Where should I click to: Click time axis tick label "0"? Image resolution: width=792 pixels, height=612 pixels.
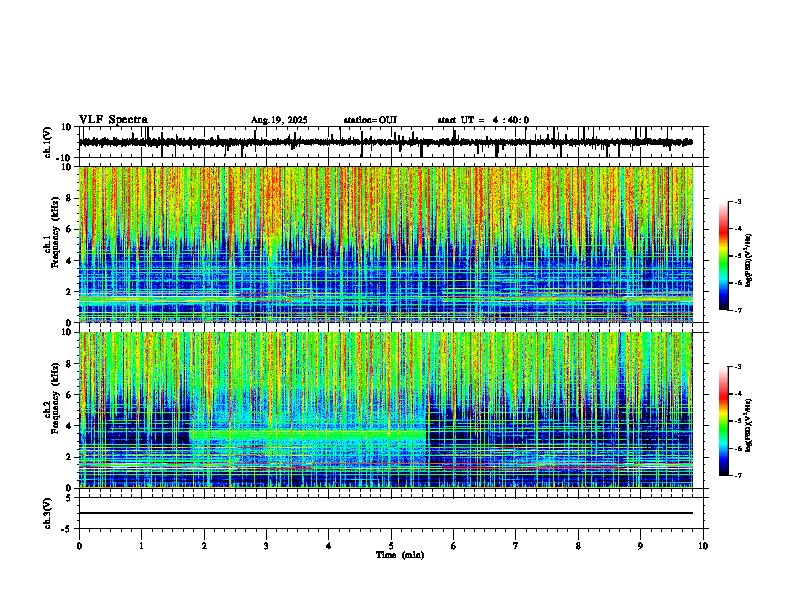click(79, 546)
